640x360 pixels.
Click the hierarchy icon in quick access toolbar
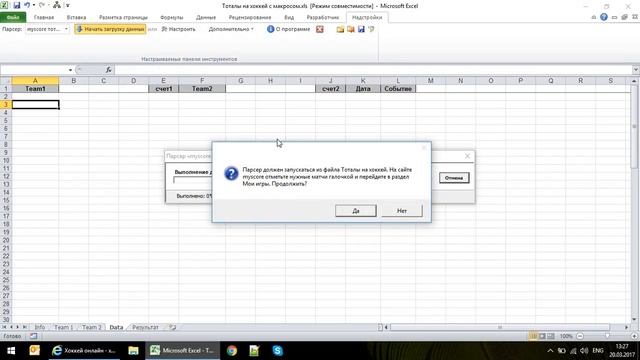coord(57,5)
